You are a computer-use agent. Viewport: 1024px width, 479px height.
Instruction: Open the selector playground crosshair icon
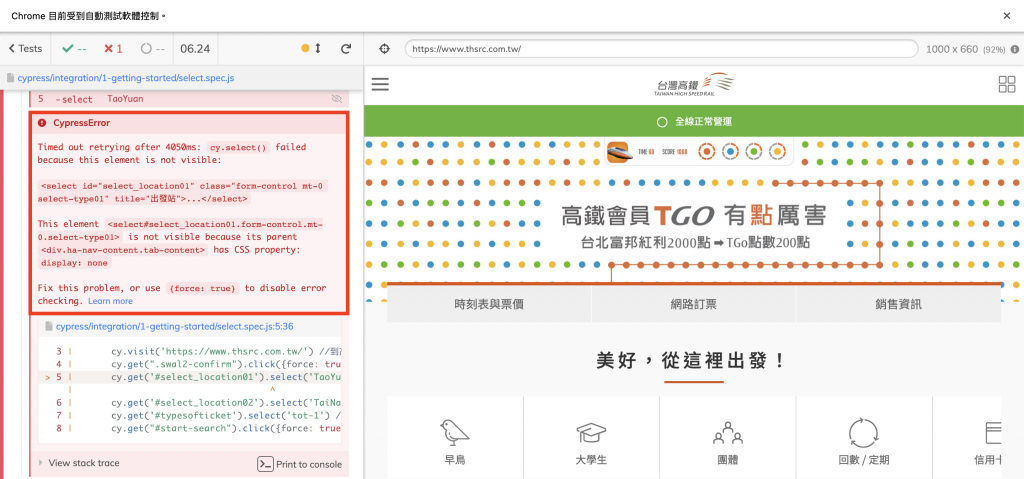click(385, 49)
